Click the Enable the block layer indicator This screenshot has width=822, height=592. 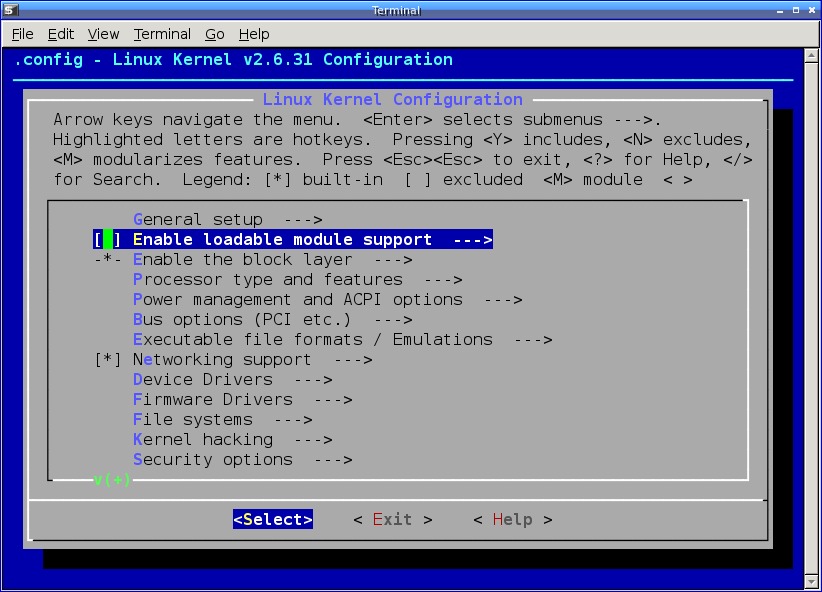point(107,260)
